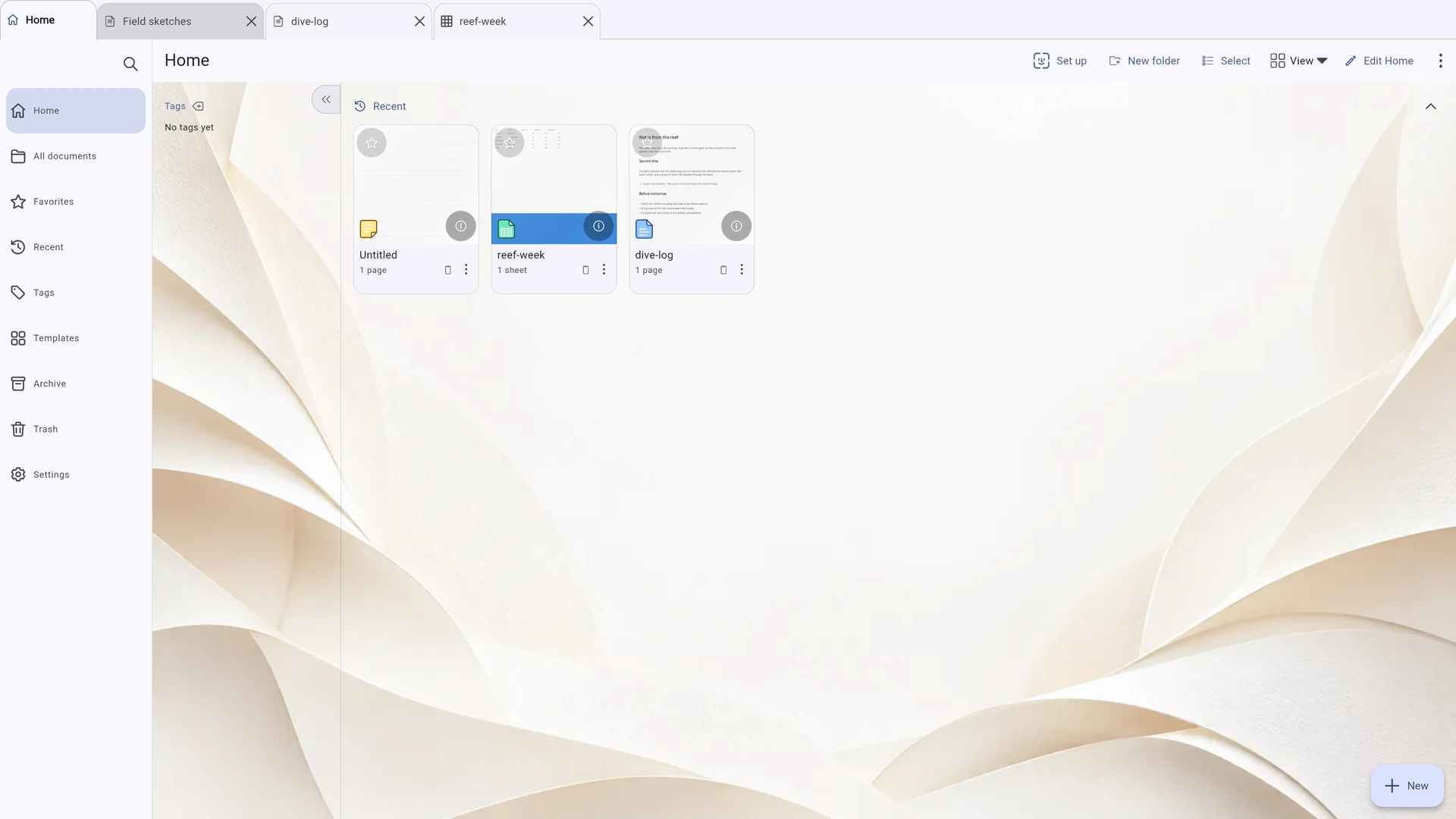The height and width of the screenshot is (819, 1456).
Task: Click the Set up button
Action: coord(1060,61)
